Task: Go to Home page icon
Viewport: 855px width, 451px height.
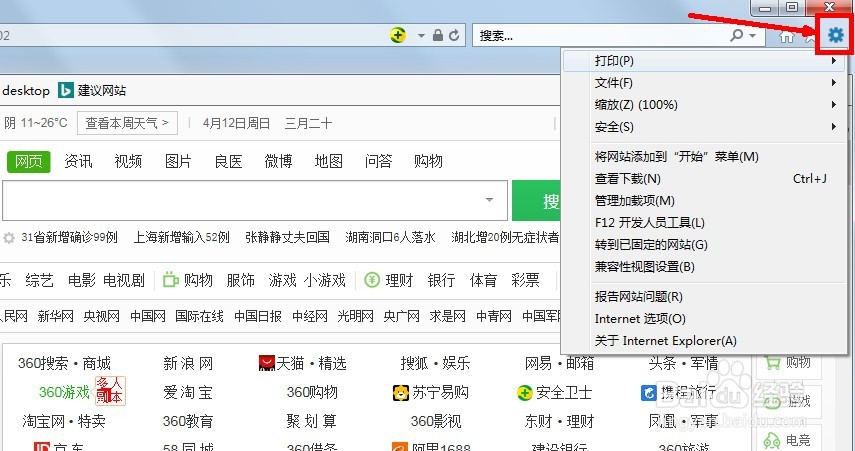Action: (786, 36)
